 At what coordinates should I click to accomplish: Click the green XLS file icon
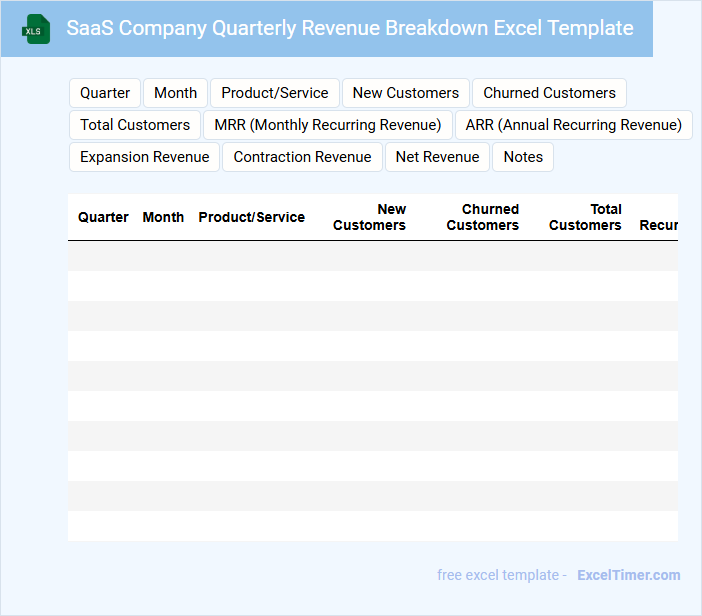tap(37, 29)
